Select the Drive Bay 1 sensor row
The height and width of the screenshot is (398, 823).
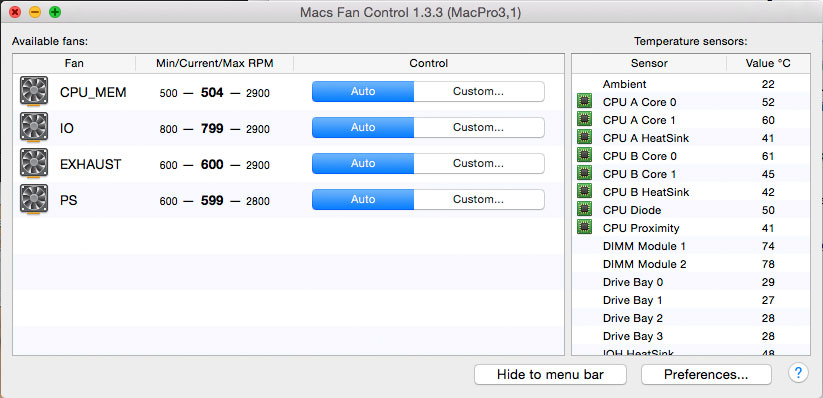[691, 300]
